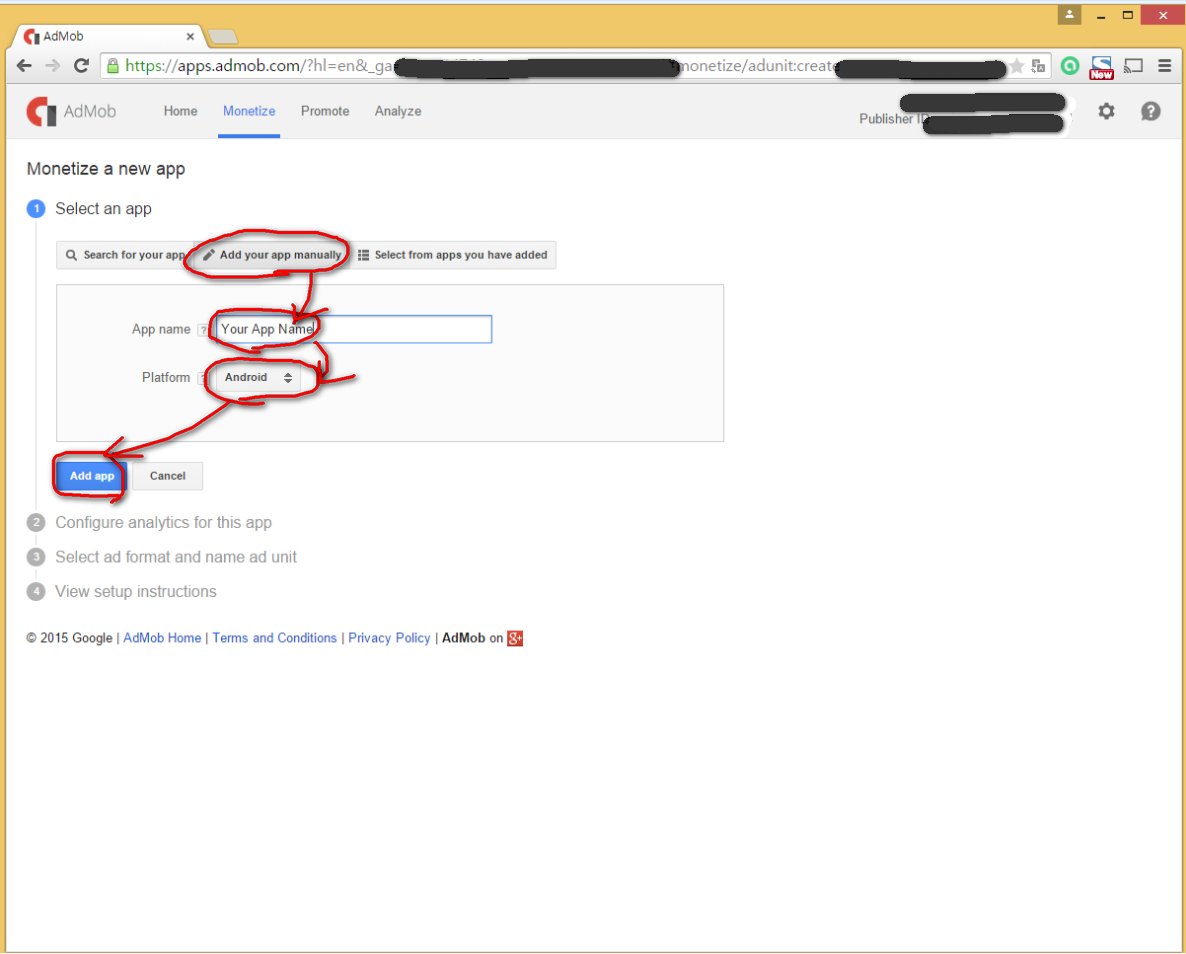Open the extension with red New badge
The width and height of the screenshot is (1186, 954).
1101,67
